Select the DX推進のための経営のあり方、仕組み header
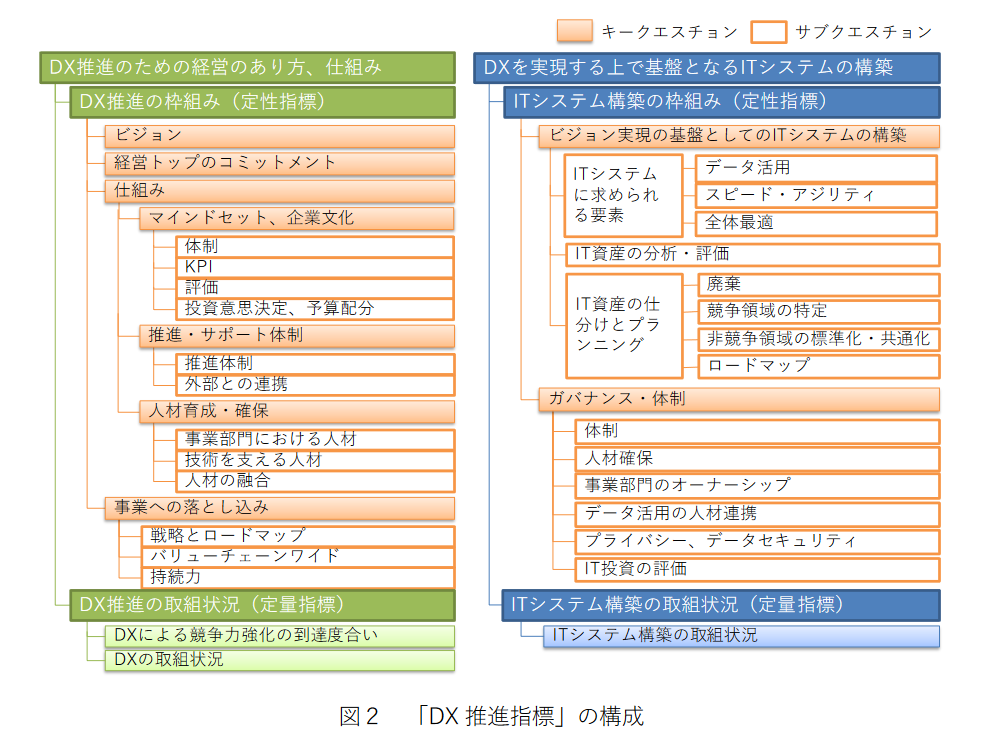Screen dimensions: 998x747 tap(247, 67)
